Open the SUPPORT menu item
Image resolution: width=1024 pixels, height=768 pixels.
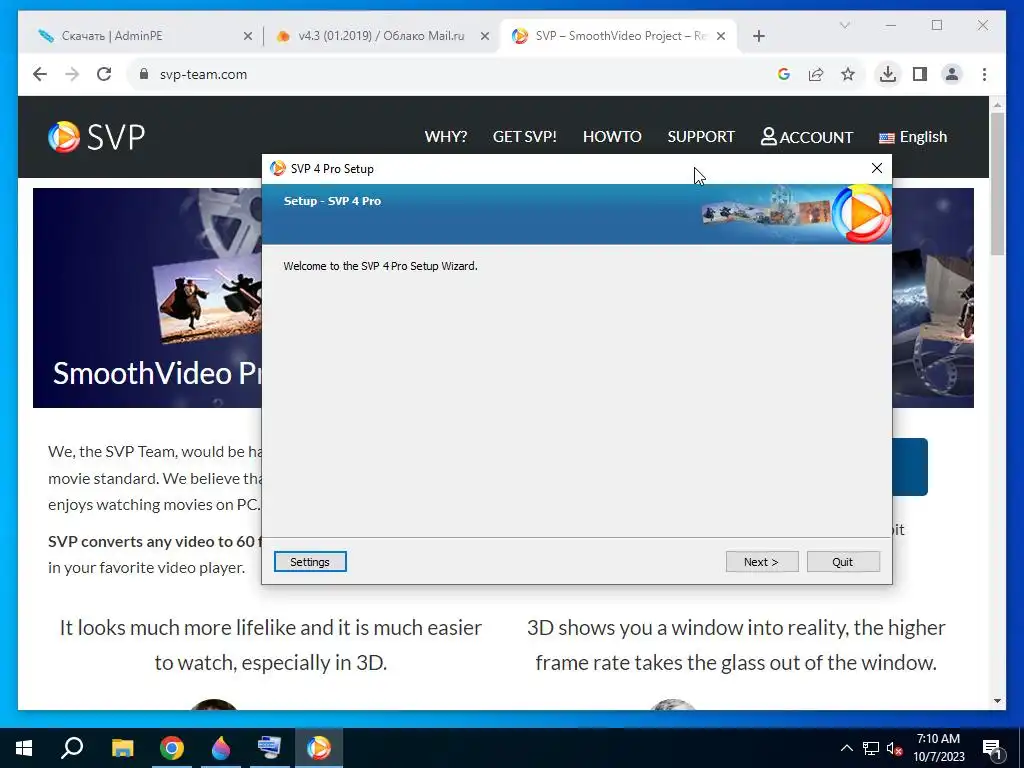tap(701, 136)
